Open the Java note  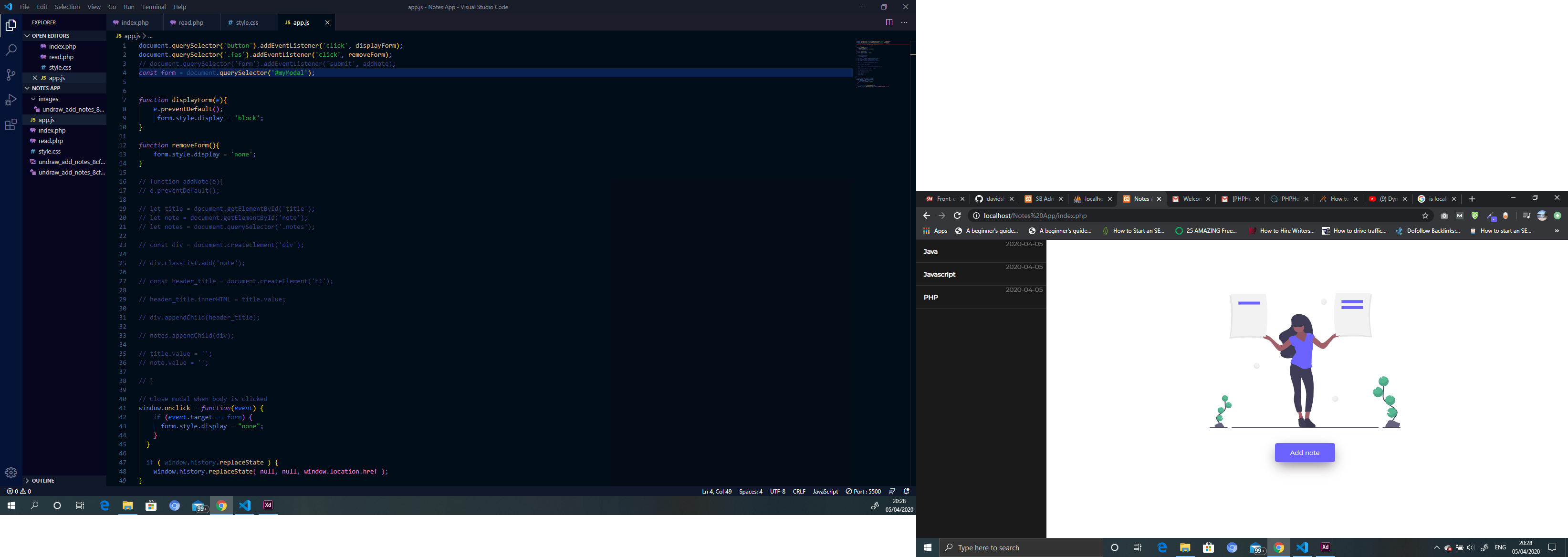click(x=981, y=252)
